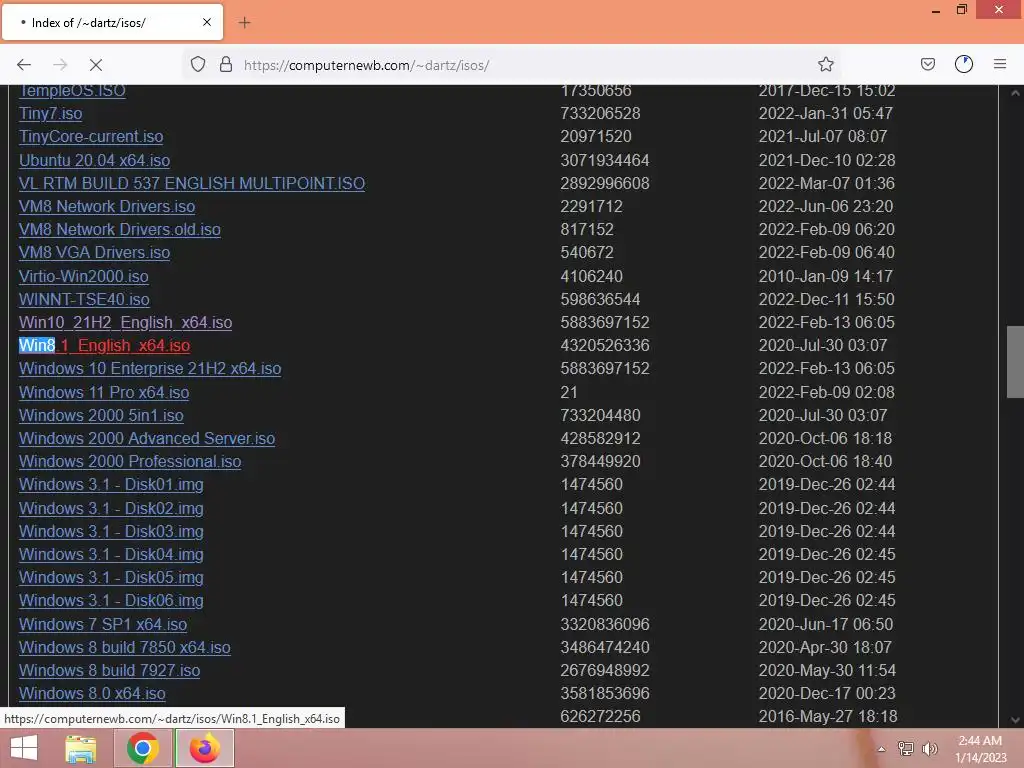Click the scrollbar down arrow
Screen dimensions: 1024x768
point(1015,720)
